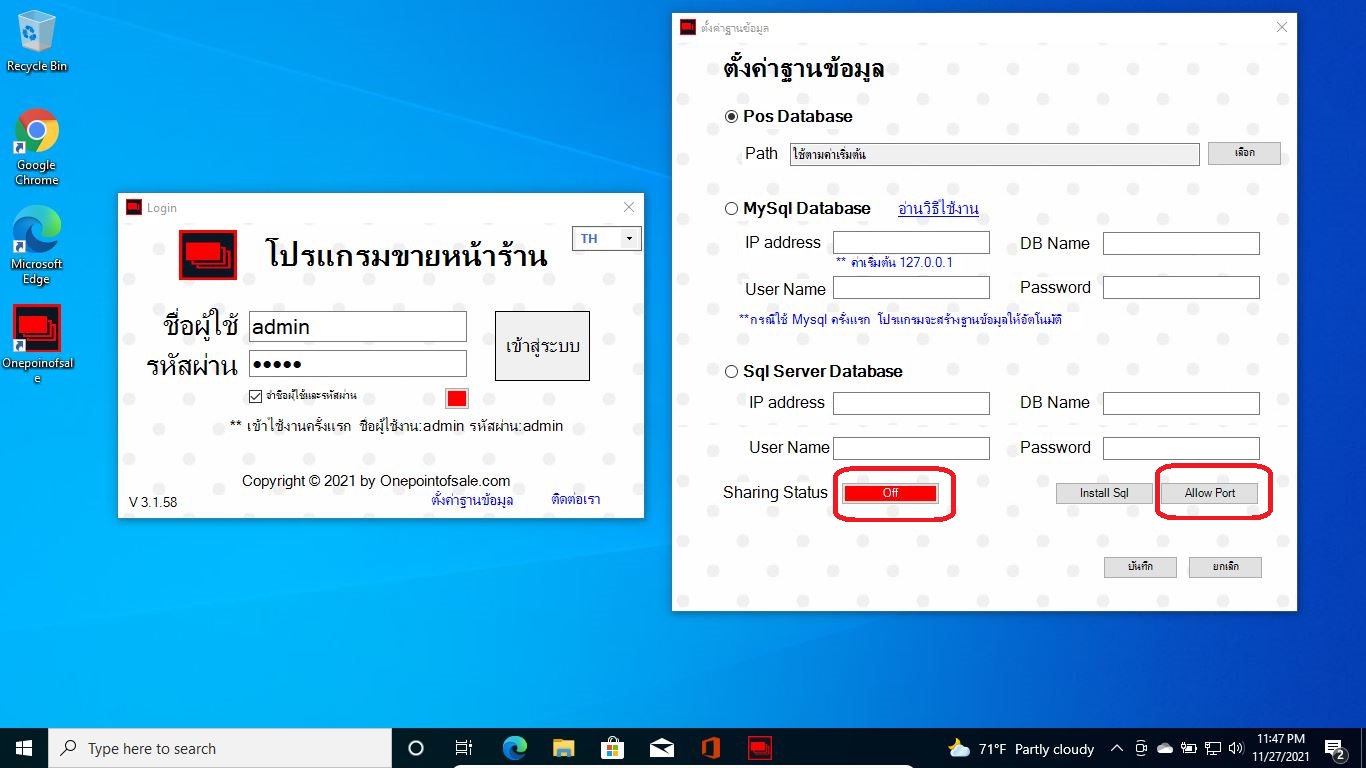Image resolution: width=1366 pixels, height=768 pixels.
Task: Toggle the remember username and password checkbox
Action: [x=255, y=396]
